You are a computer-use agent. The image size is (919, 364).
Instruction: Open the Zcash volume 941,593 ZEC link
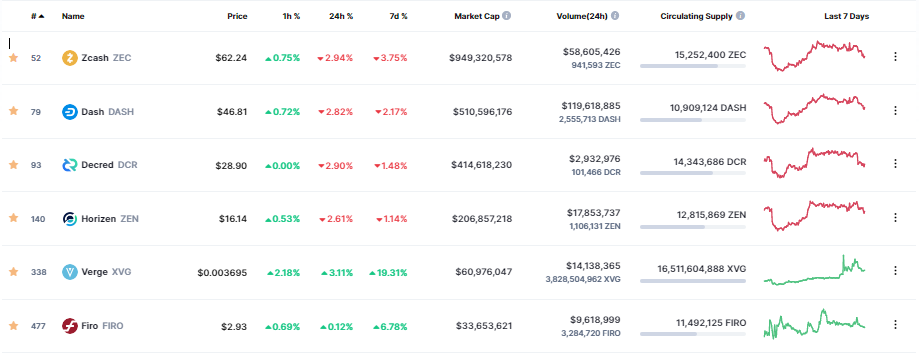coord(595,66)
